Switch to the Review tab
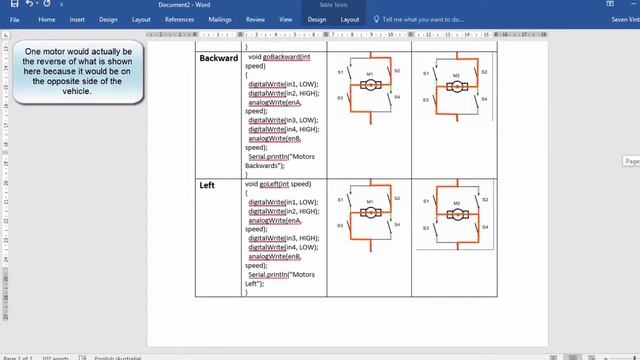 [255, 20]
